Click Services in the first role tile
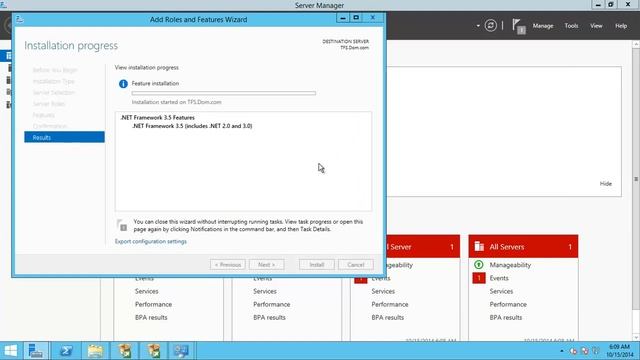The width and height of the screenshot is (640, 360). [x=147, y=291]
